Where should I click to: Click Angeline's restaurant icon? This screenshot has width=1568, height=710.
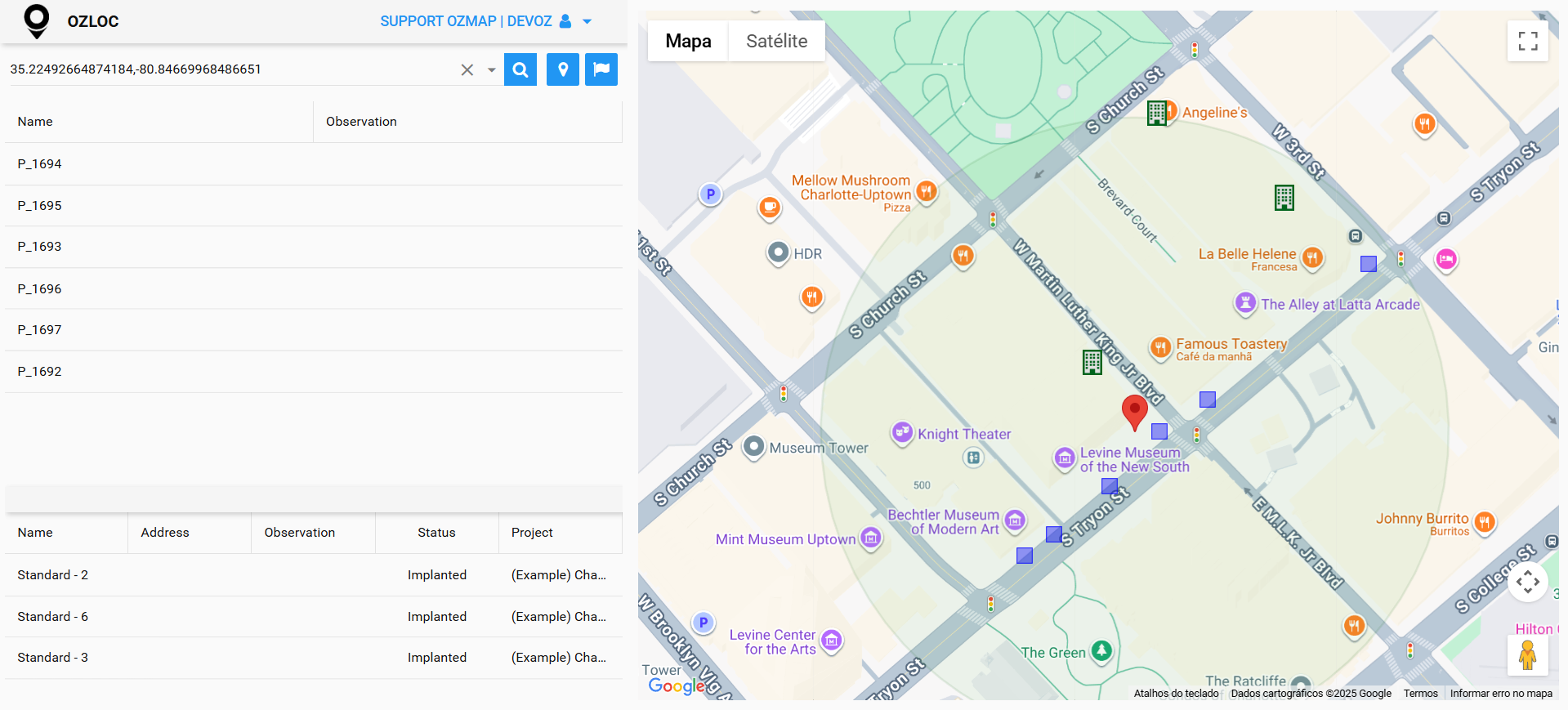click(1172, 111)
